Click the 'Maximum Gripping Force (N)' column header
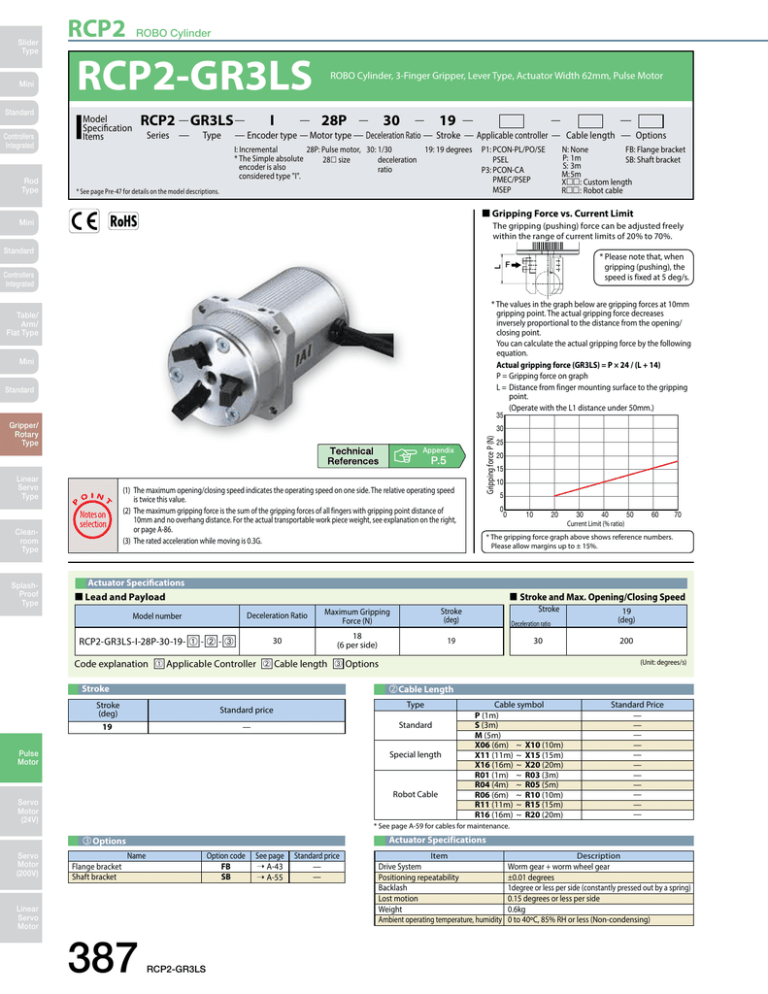 coord(357,616)
